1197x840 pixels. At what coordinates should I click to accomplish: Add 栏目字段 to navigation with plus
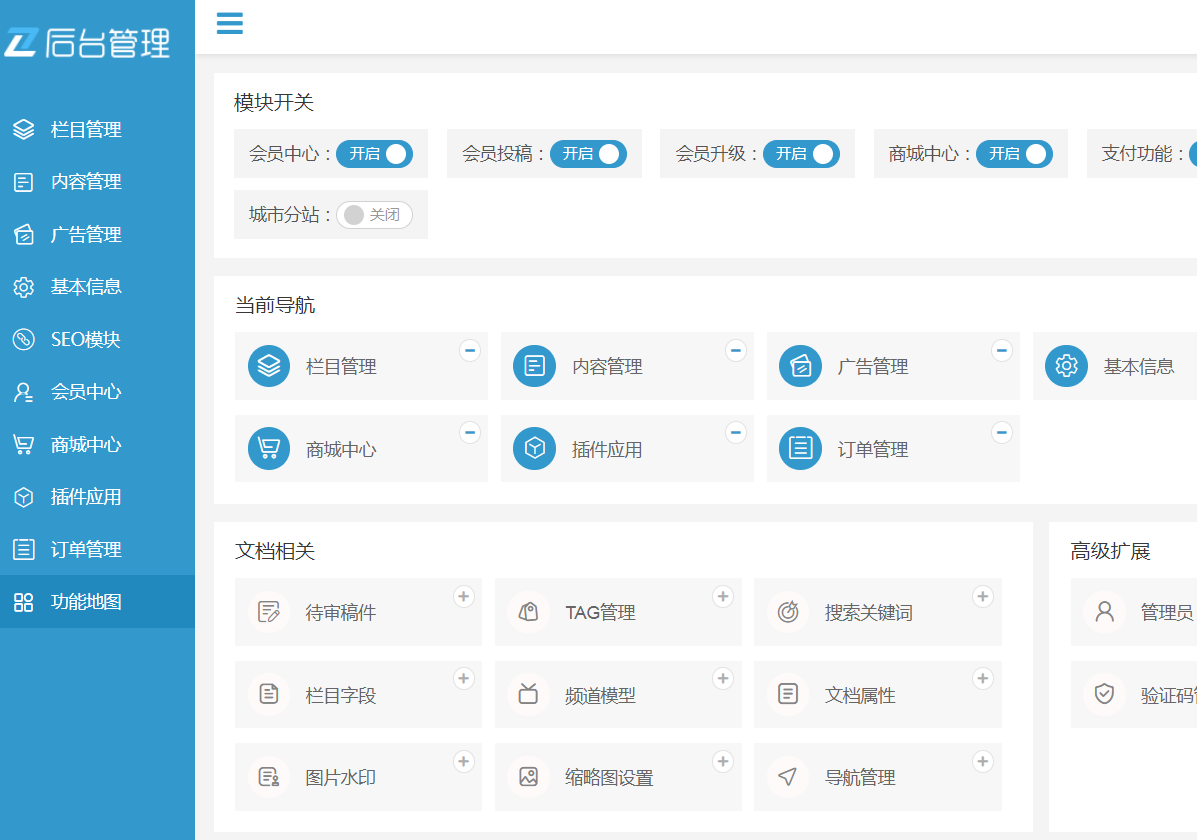click(x=463, y=679)
